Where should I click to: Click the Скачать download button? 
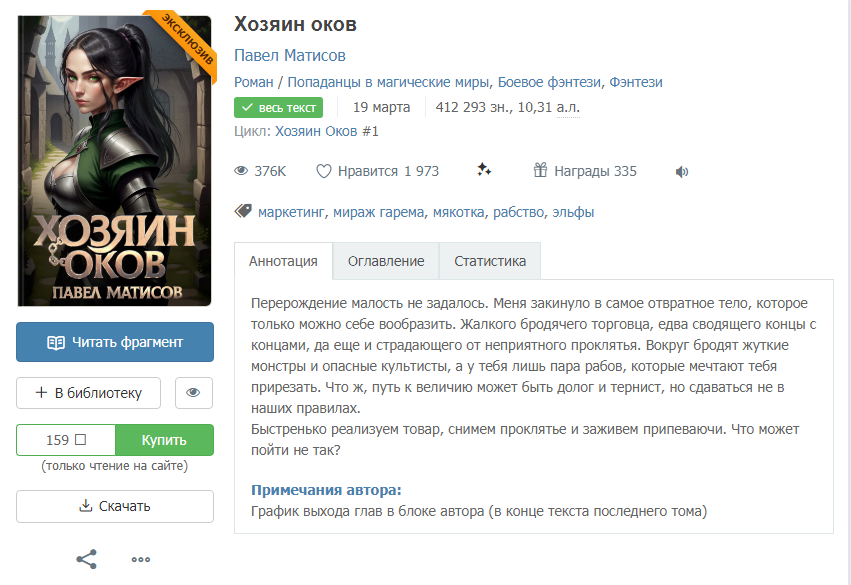tap(115, 506)
